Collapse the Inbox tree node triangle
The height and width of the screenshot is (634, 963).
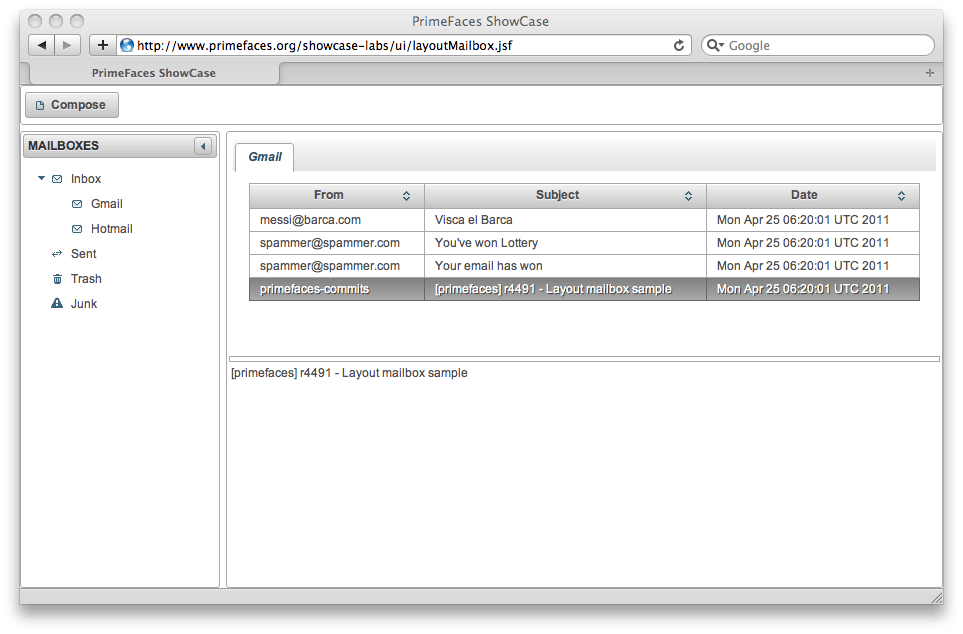point(41,178)
